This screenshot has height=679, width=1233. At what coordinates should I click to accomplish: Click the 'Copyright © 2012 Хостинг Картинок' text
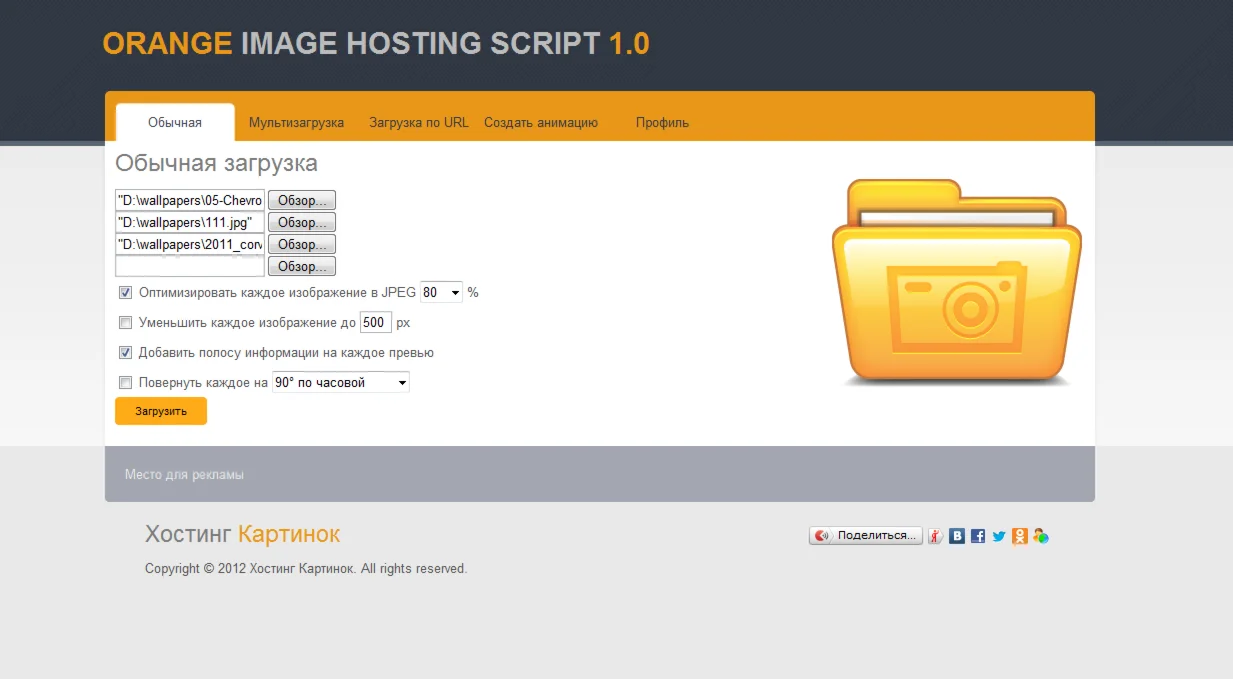[306, 569]
